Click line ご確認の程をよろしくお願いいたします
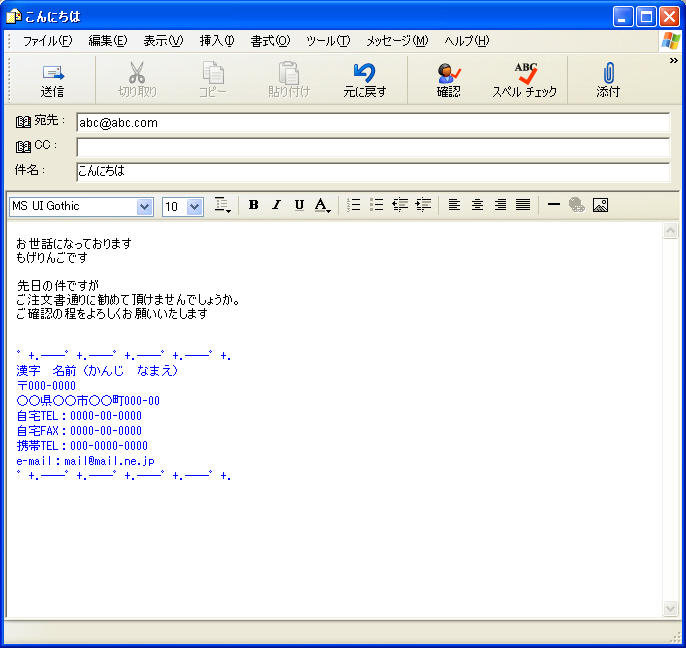This screenshot has height=648, width=686. pyautogui.click(x=112, y=314)
